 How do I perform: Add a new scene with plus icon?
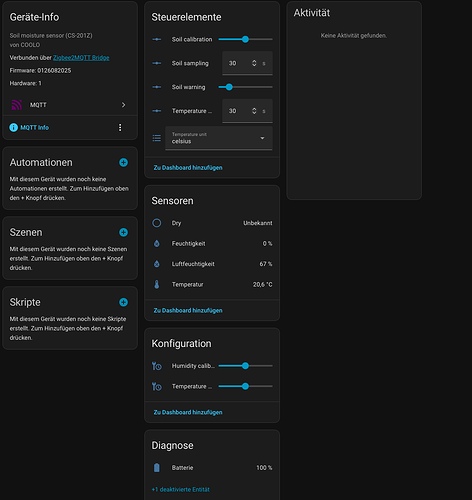pos(123,232)
